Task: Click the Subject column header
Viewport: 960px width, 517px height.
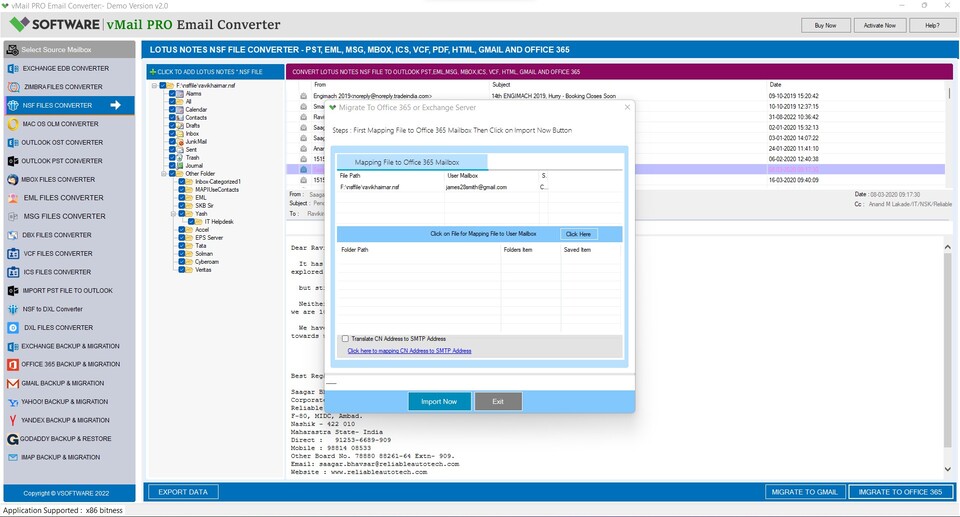Action: tap(501, 85)
